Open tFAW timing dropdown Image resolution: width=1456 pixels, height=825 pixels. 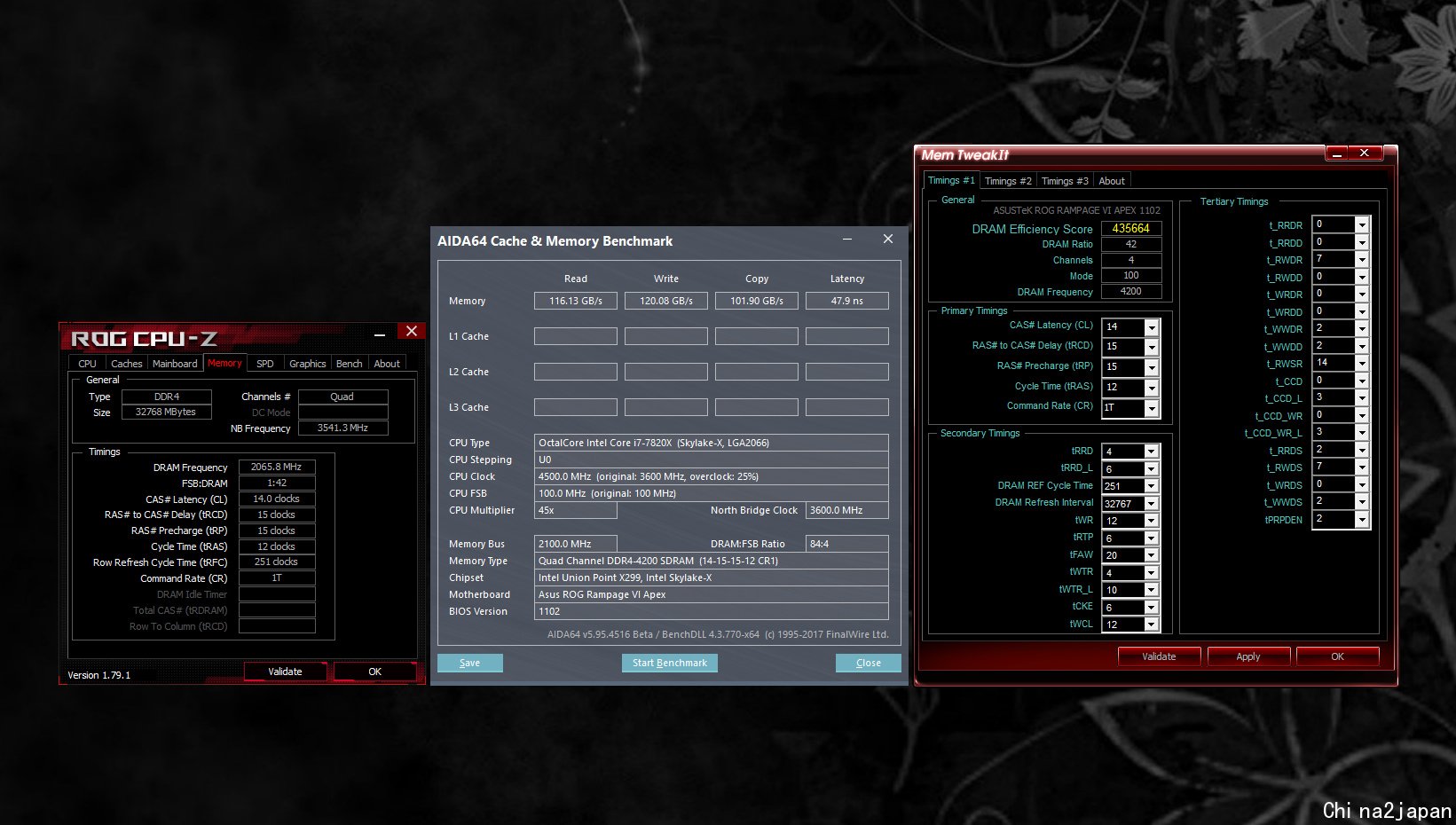1152,555
